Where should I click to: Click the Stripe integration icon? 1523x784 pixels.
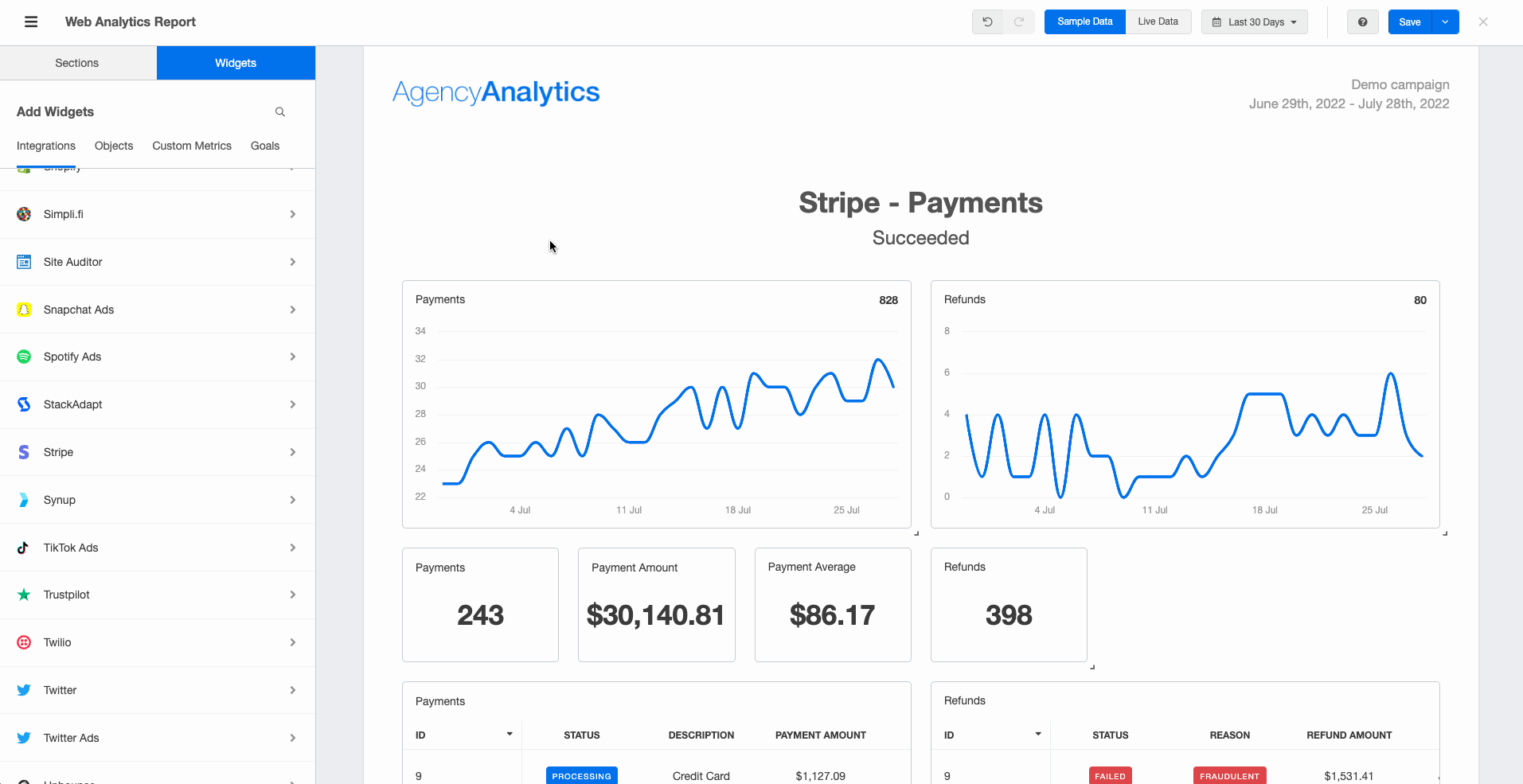pos(23,451)
